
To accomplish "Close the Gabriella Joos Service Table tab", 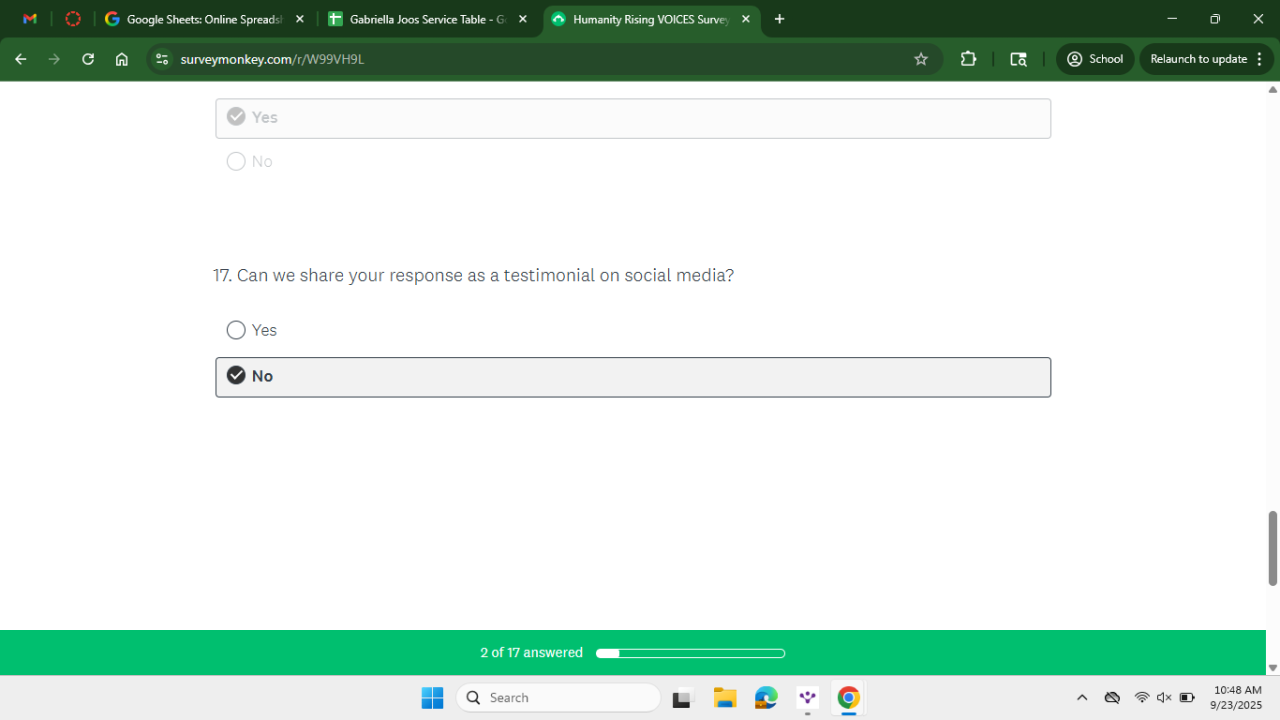I will click(x=522, y=19).
